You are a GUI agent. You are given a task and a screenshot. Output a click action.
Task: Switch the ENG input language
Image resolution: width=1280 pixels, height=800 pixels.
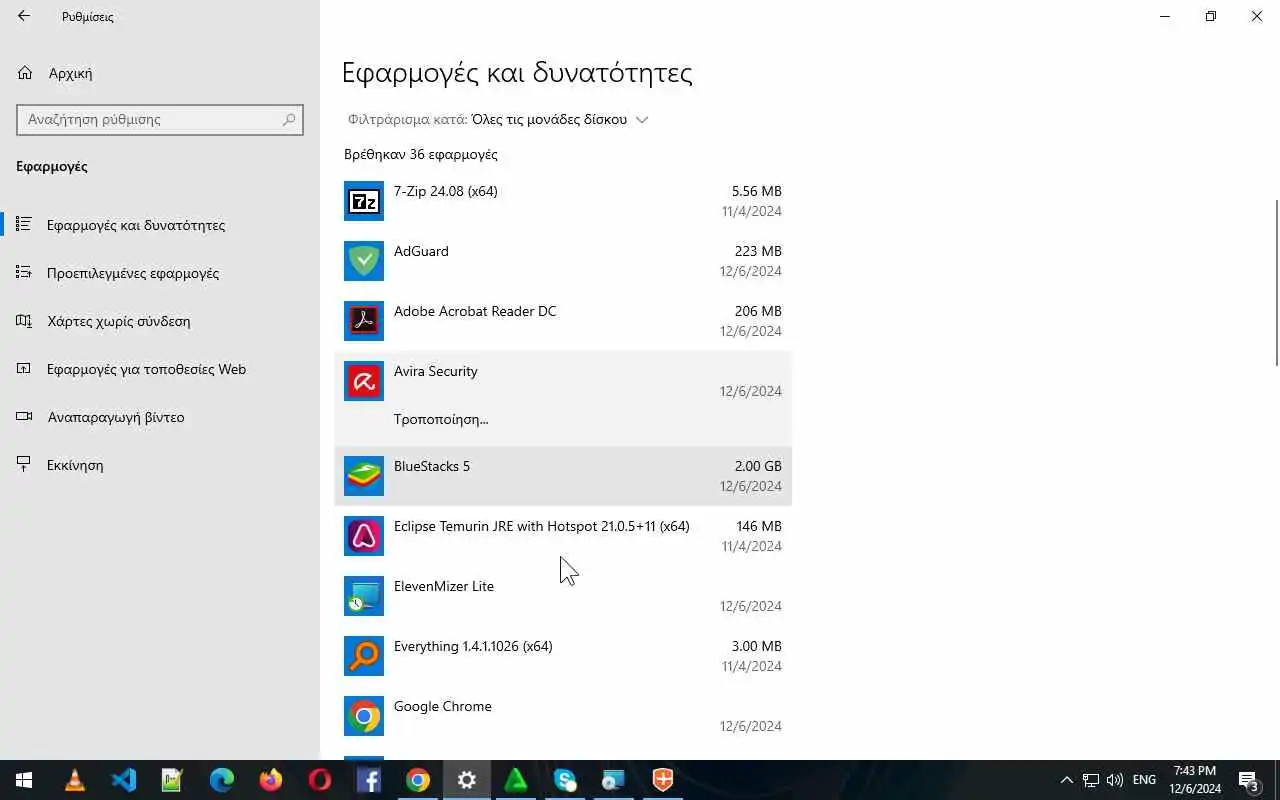tap(1144, 780)
